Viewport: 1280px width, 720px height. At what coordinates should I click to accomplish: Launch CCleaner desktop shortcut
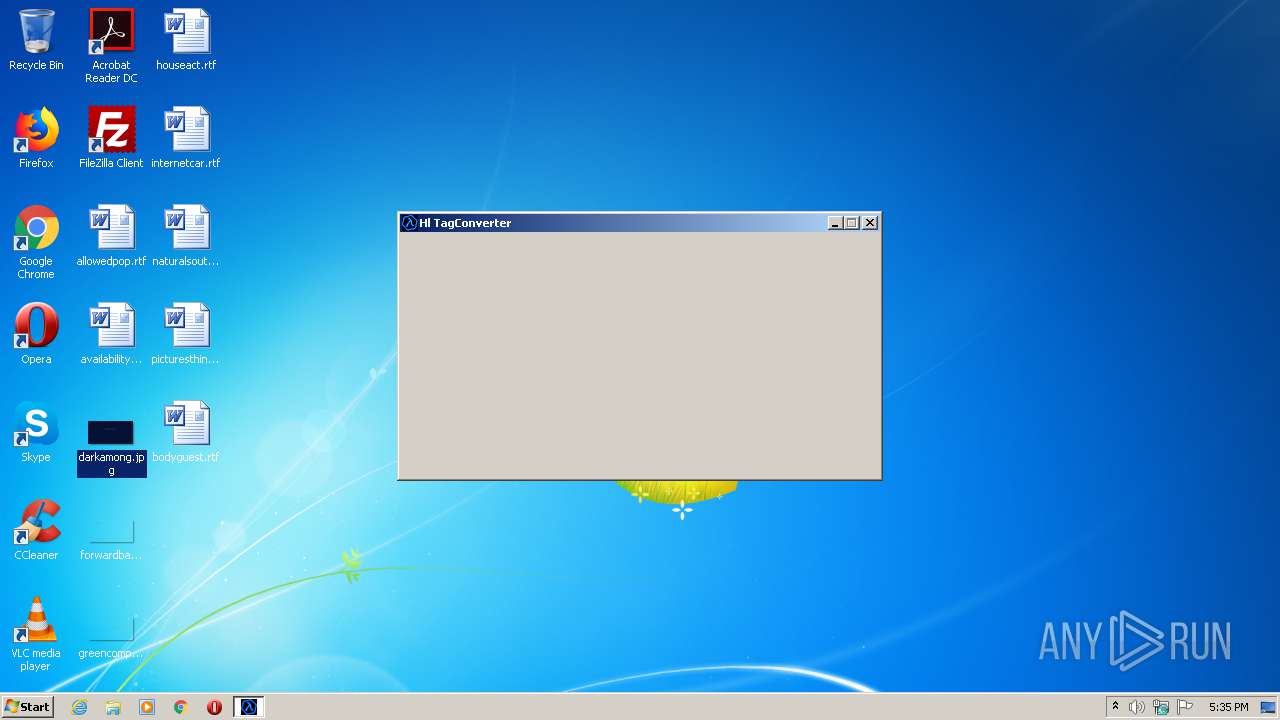[36, 530]
